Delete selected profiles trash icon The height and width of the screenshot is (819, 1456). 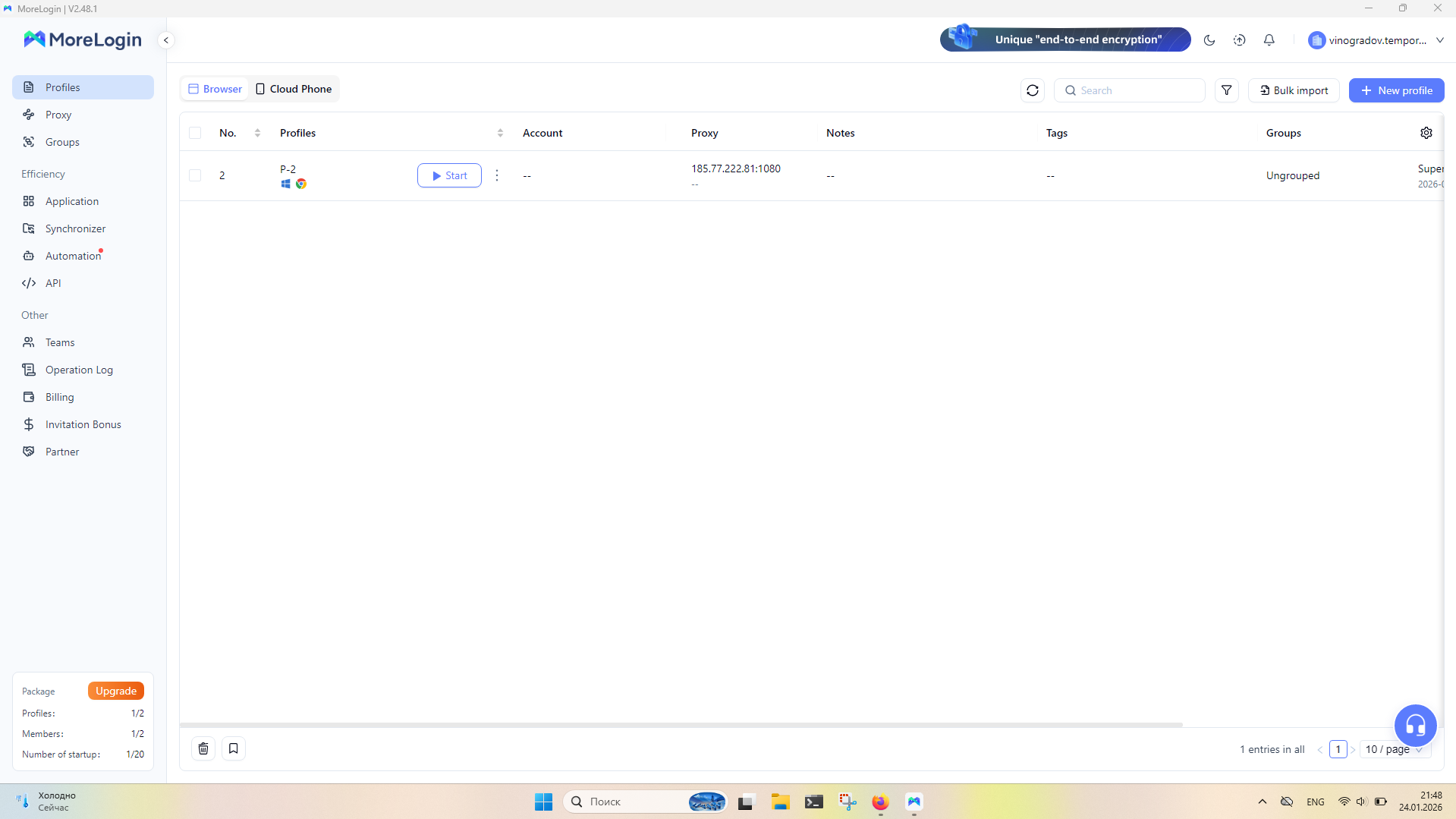203,749
